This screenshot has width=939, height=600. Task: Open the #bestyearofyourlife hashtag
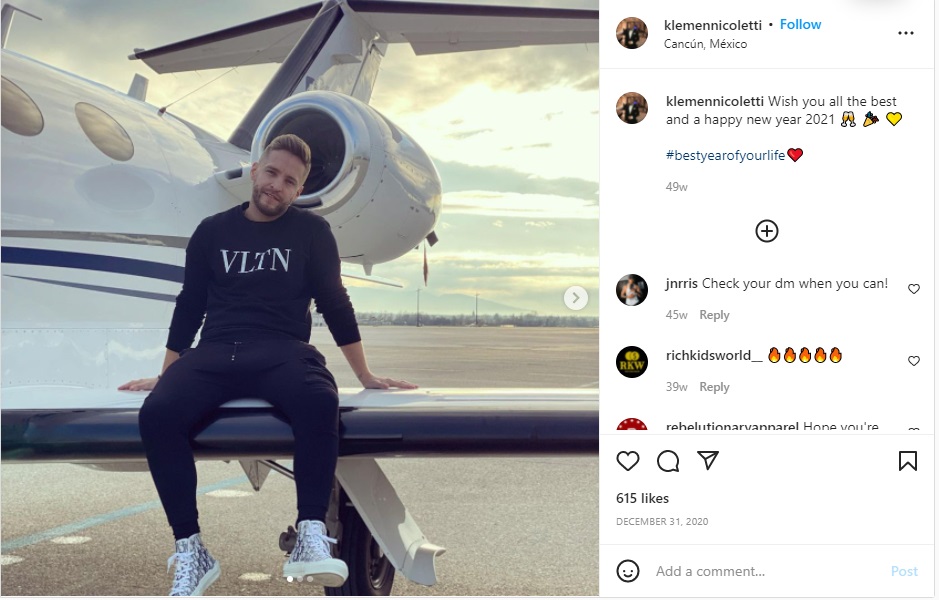[725, 155]
